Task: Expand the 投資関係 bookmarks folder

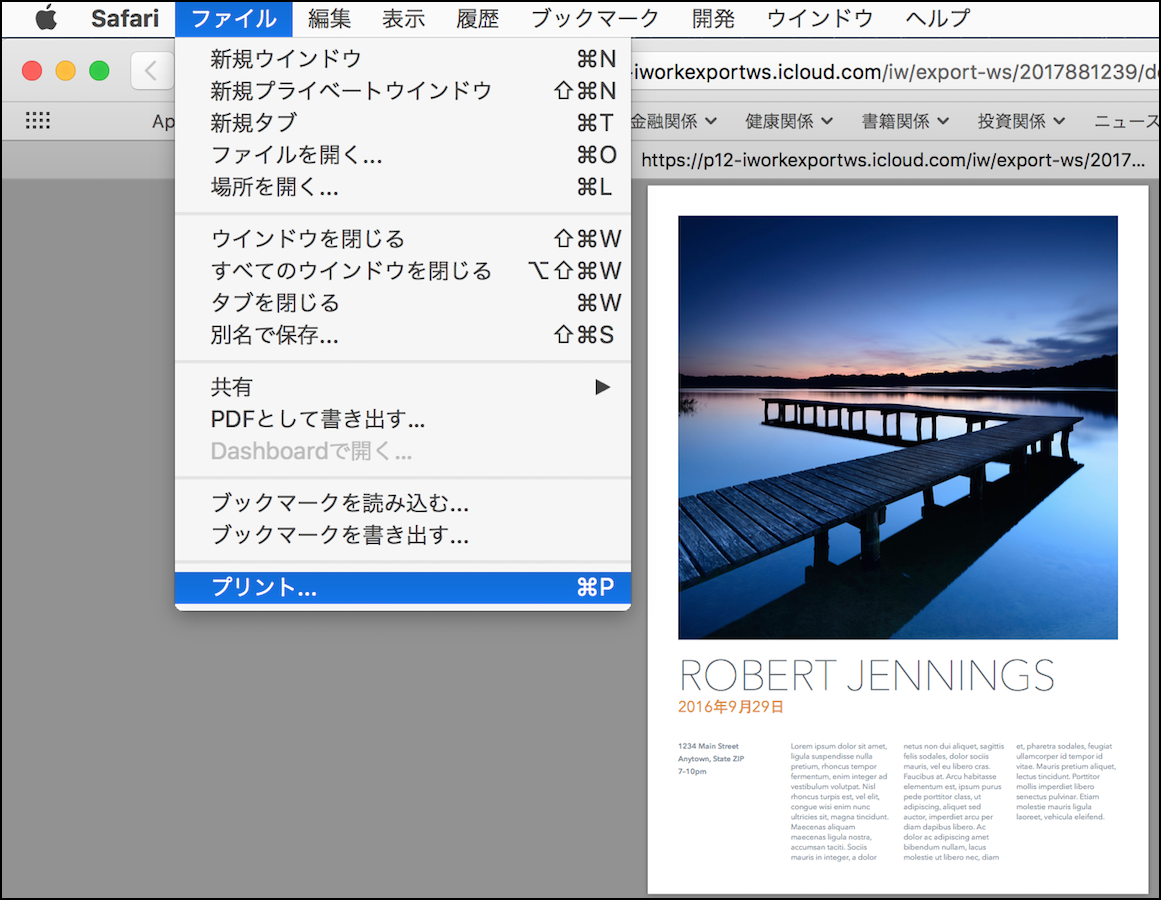Action: 1021,121
